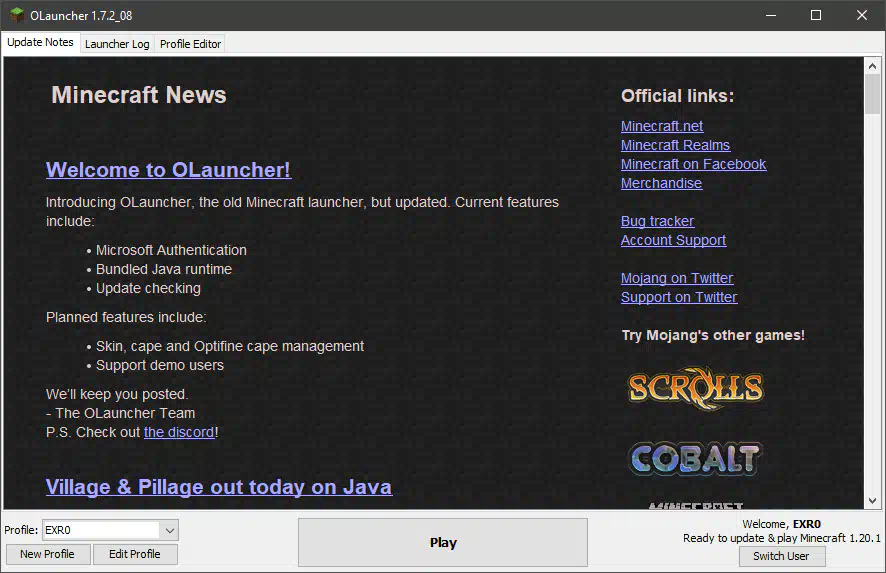The image size is (886, 573).
Task: Click the 'Support demo users' bullet text
Action: pyautogui.click(x=160, y=366)
